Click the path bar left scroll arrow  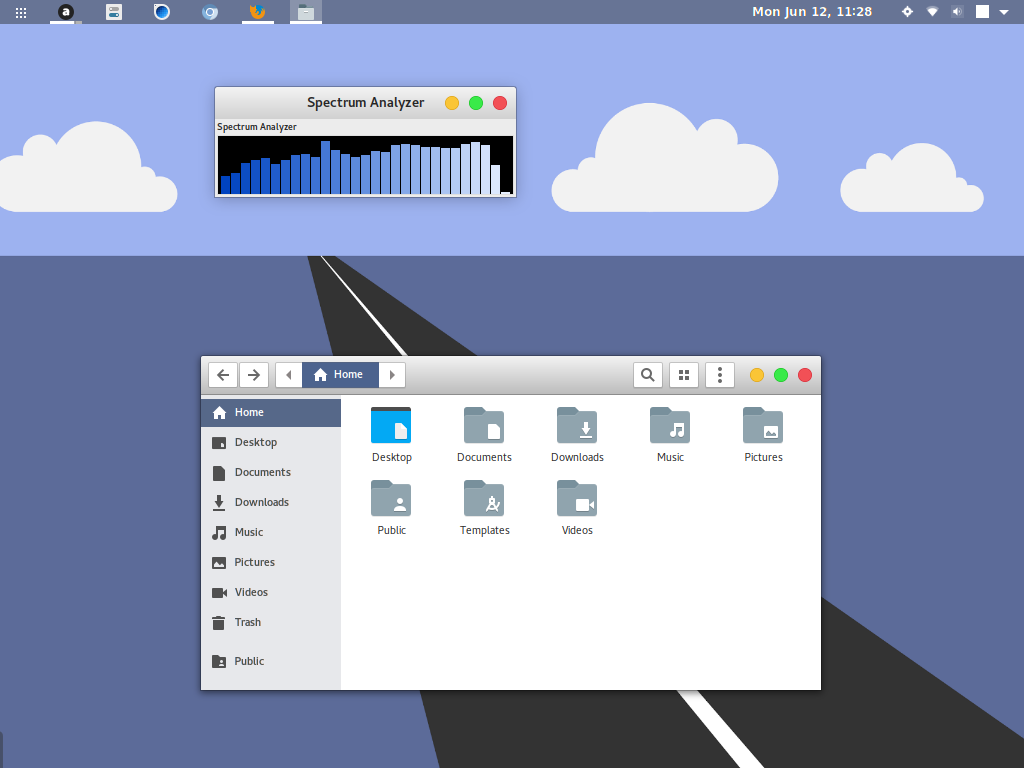tap(289, 375)
